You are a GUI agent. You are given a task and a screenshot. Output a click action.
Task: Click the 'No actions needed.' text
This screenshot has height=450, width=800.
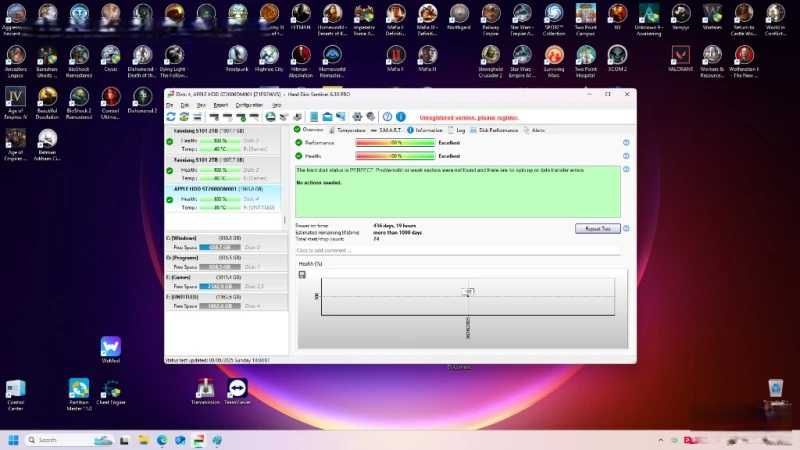click(319, 183)
